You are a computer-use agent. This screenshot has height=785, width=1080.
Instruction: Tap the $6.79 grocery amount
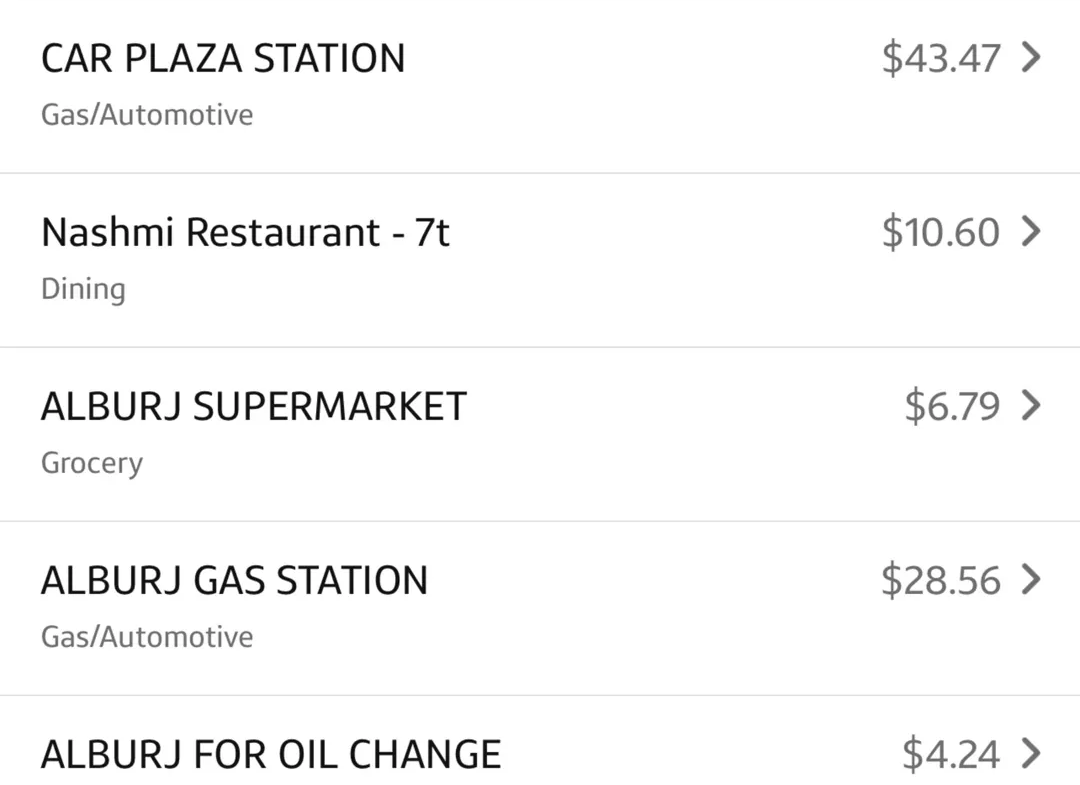pos(952,406)
